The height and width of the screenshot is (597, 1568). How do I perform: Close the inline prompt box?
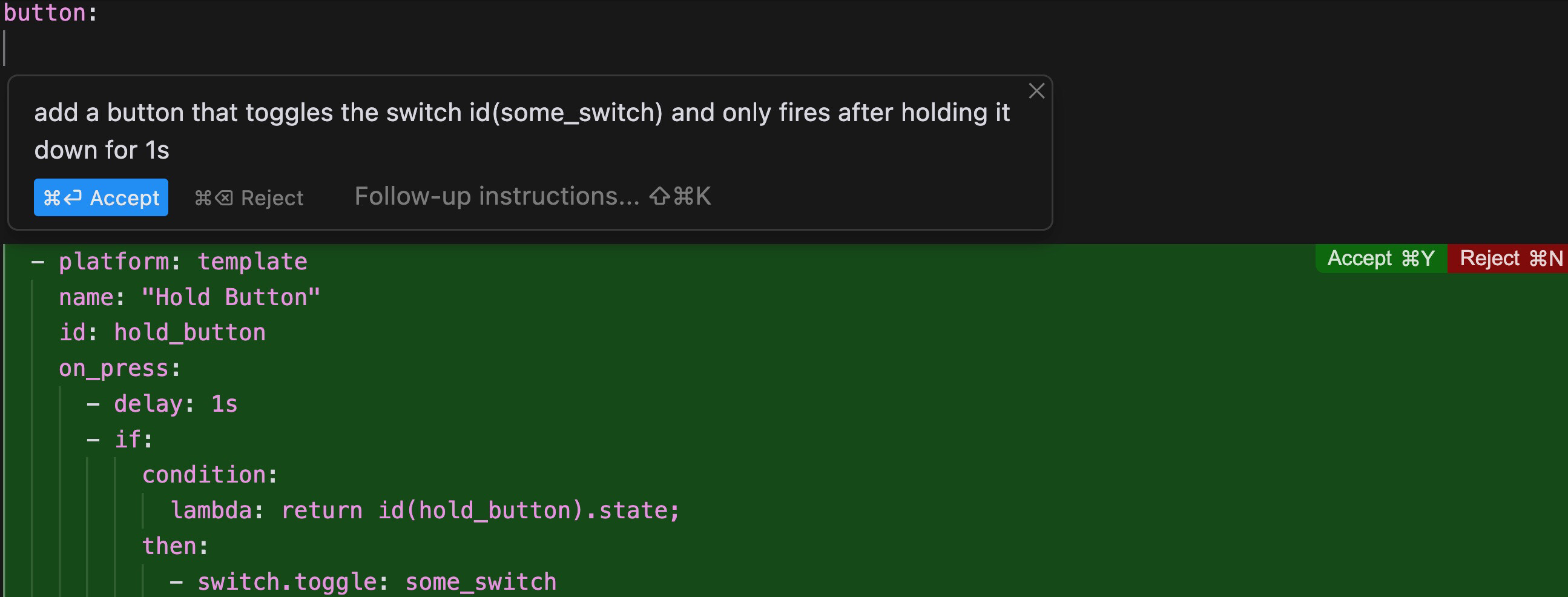[x=1036, y=91]
